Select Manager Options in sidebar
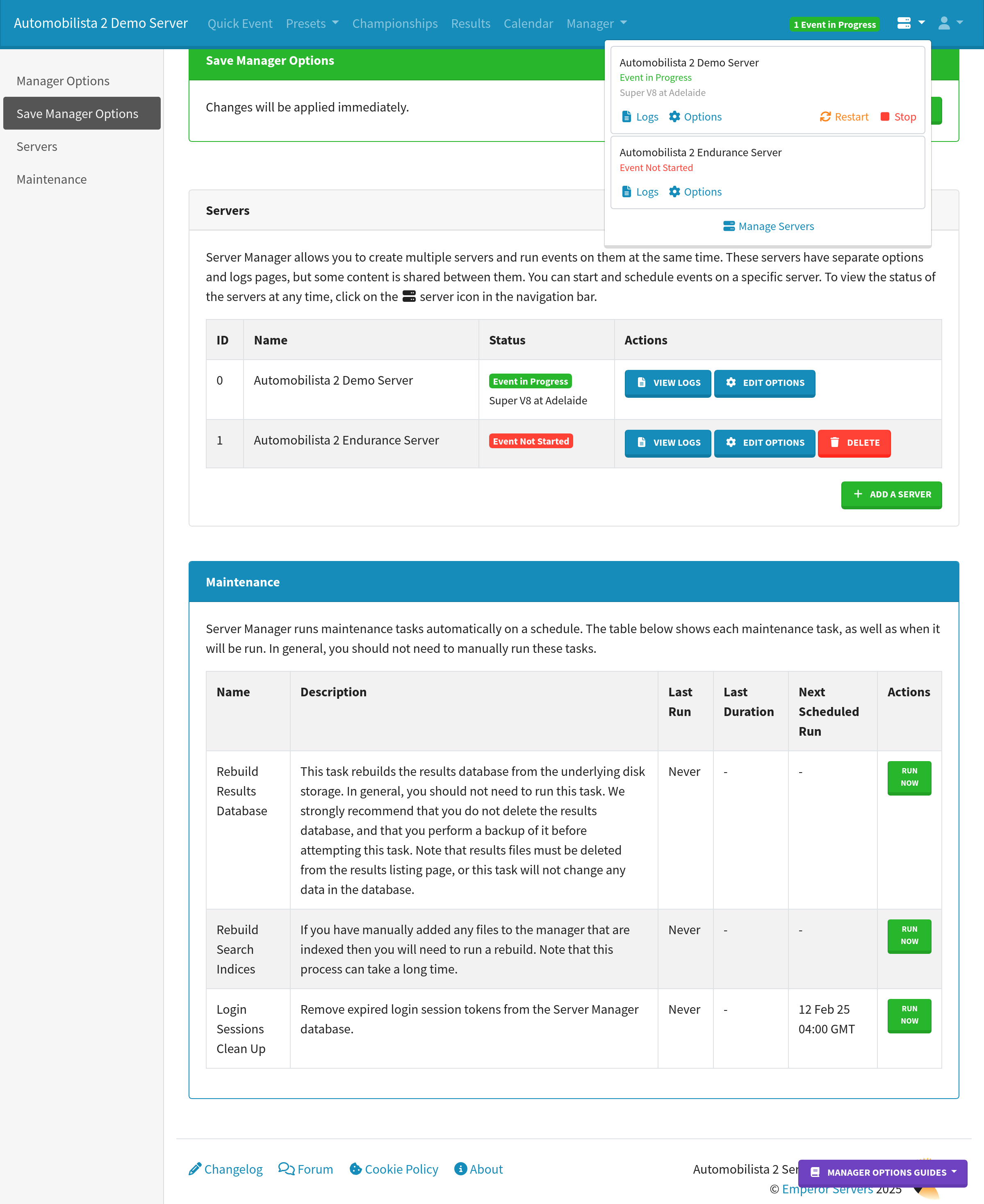The image size is (984, 1204). (x=82, y=80)
